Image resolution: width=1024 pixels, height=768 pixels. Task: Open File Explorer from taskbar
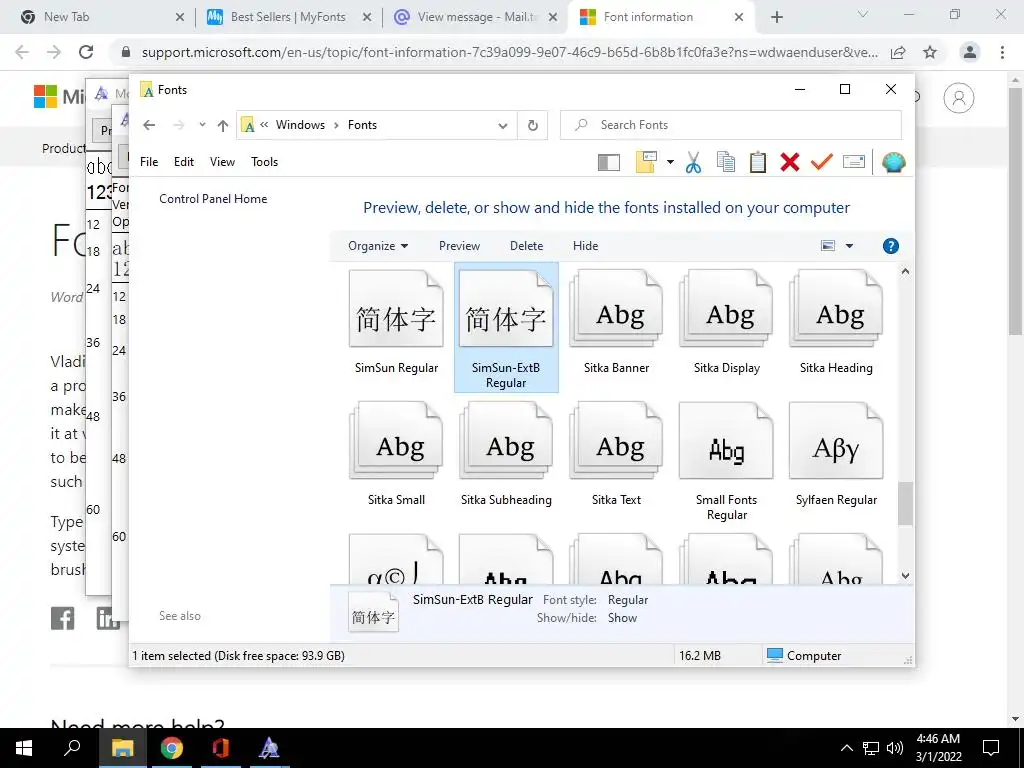point(122,748)
